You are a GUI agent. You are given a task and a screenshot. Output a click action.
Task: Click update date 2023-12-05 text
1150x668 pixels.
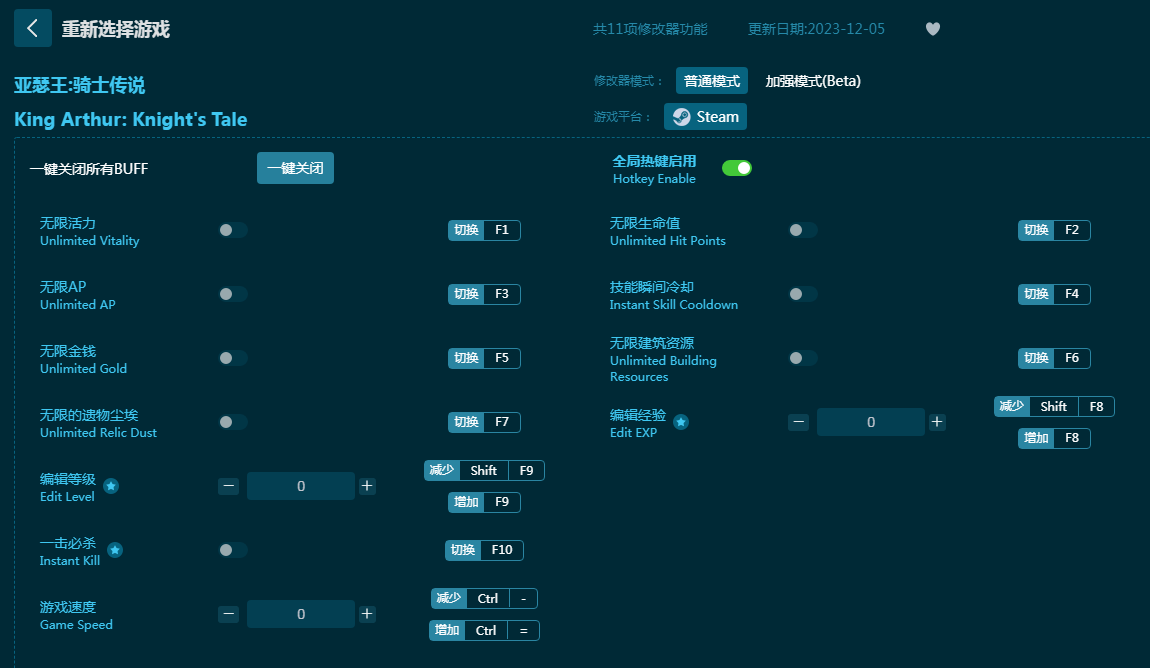tap(816, 29)
